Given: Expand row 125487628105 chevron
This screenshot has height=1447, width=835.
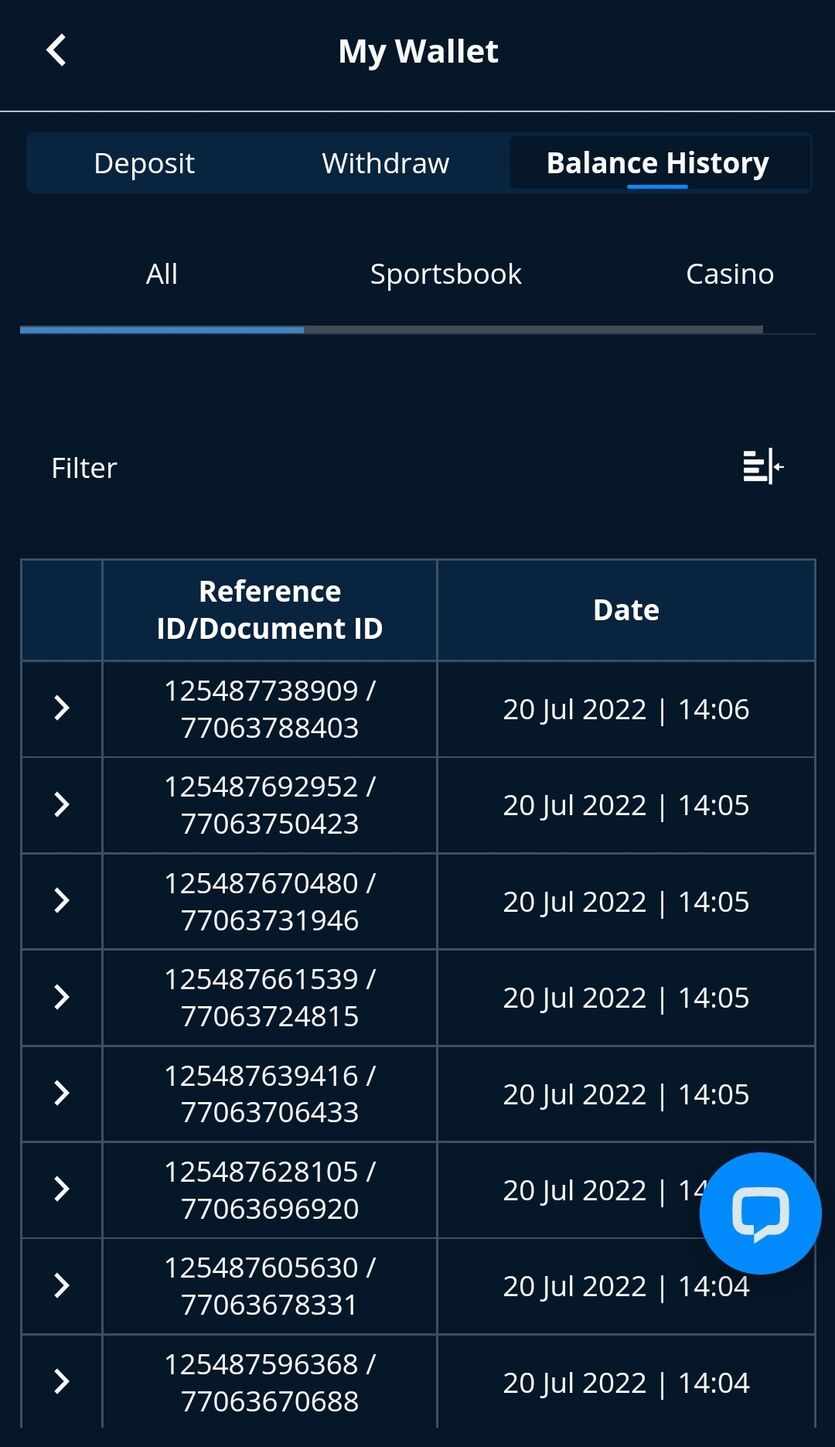Looking at the screenshot, I should click(x=62, y=1188).
